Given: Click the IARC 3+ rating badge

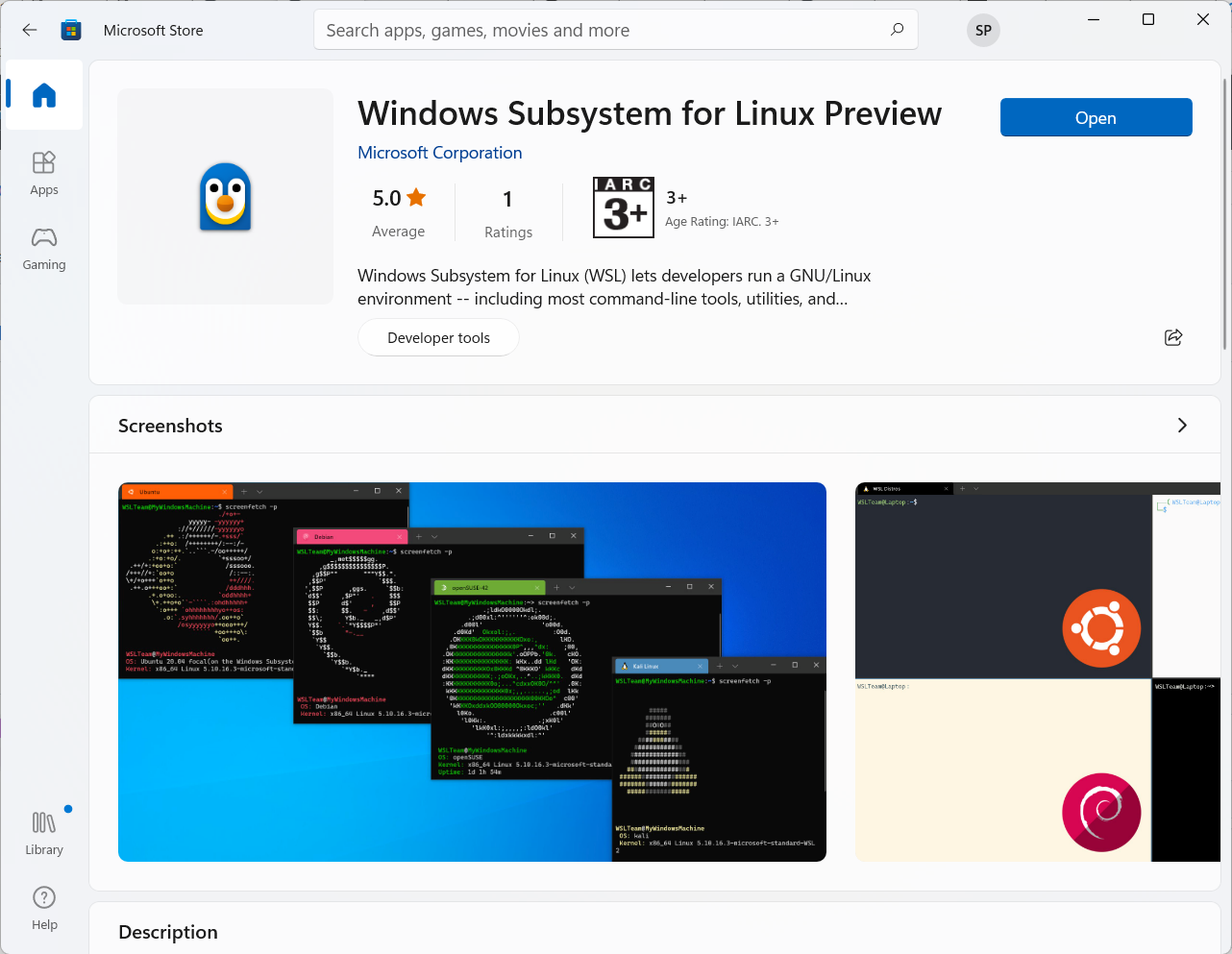Looking at the screenshot, I should coord(624,208).
